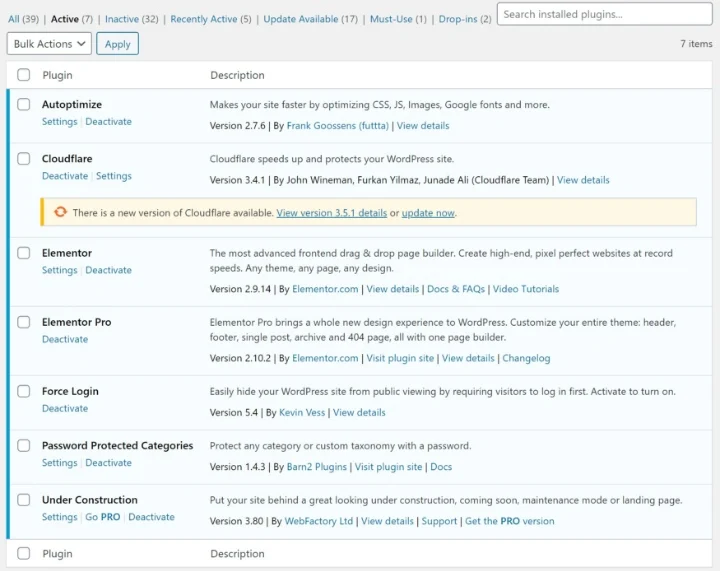Click the Must-Use filter link
This screenshot has width=720, height=571.
391,19
